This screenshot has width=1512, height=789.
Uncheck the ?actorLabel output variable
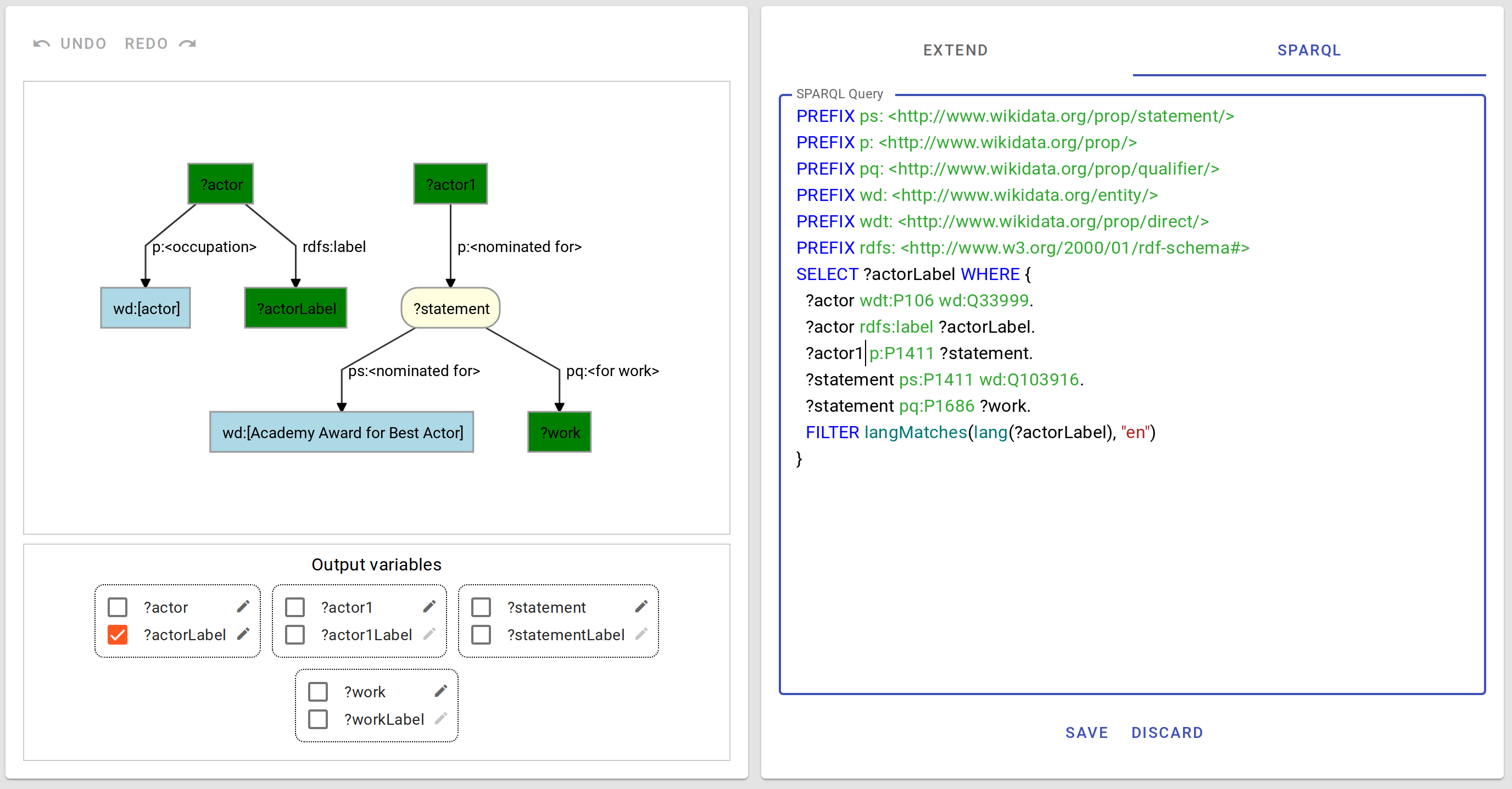[118, 635]
